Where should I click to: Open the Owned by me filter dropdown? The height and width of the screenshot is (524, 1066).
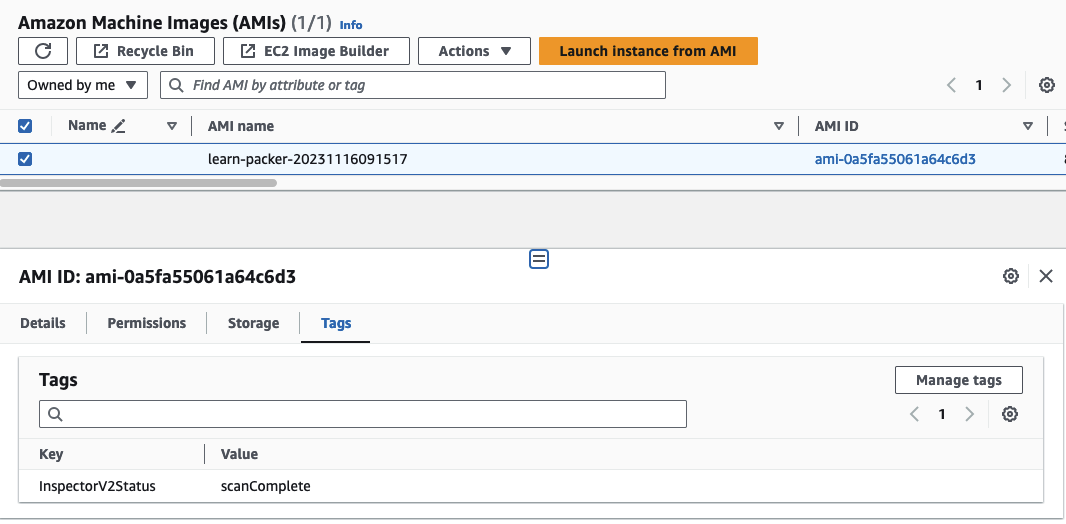click(x=83, y=85)
